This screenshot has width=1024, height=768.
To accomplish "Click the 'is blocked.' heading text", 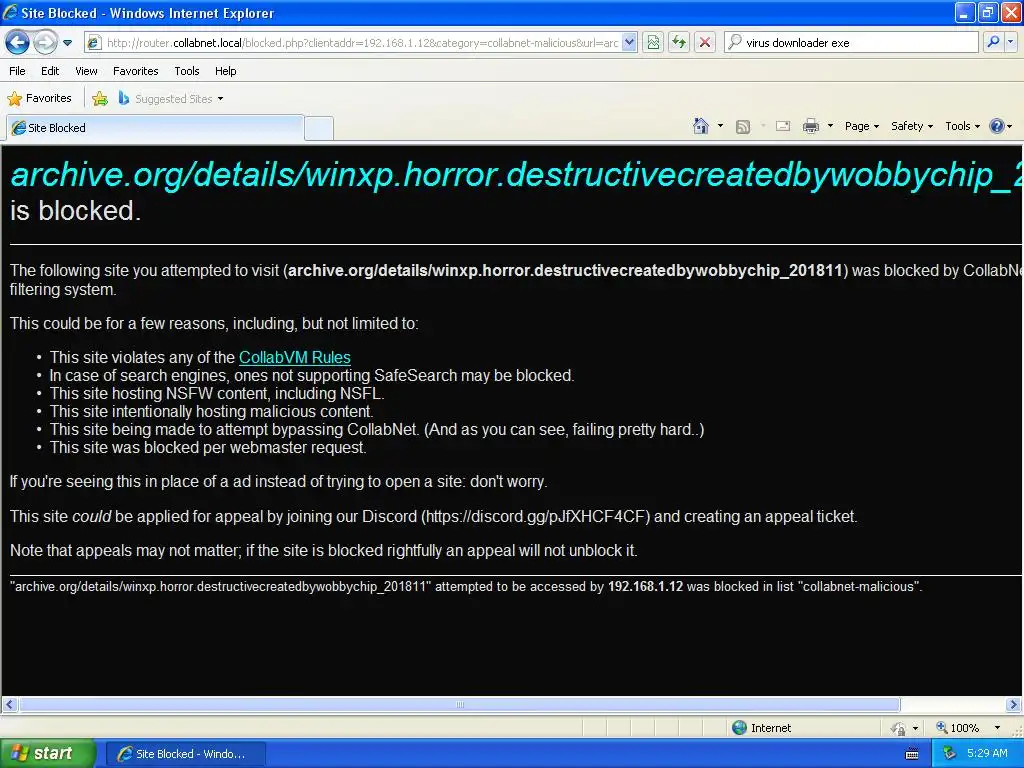I will 76,211.
